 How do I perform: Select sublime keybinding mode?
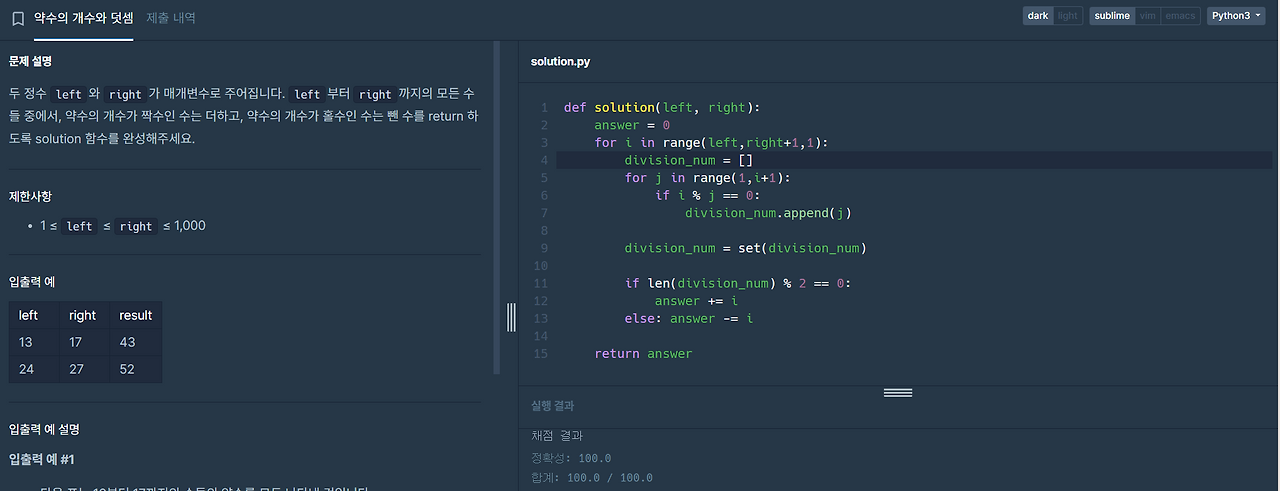pos(1111,16)
